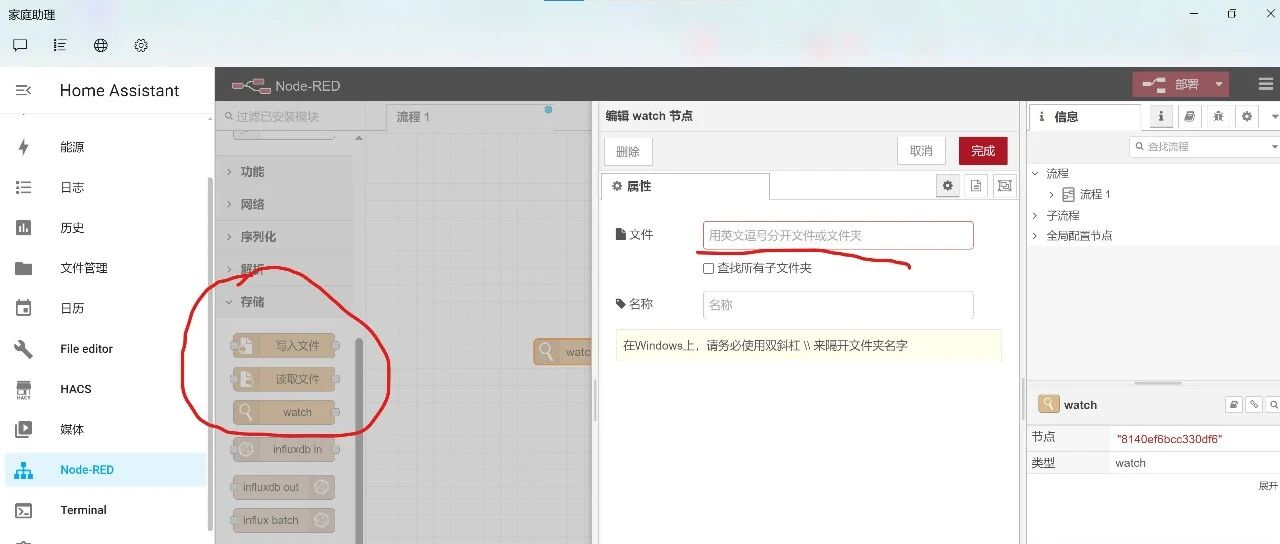Expand the 功能 palette category
The height and width of the screenshot is (544, 1280).
284,172
